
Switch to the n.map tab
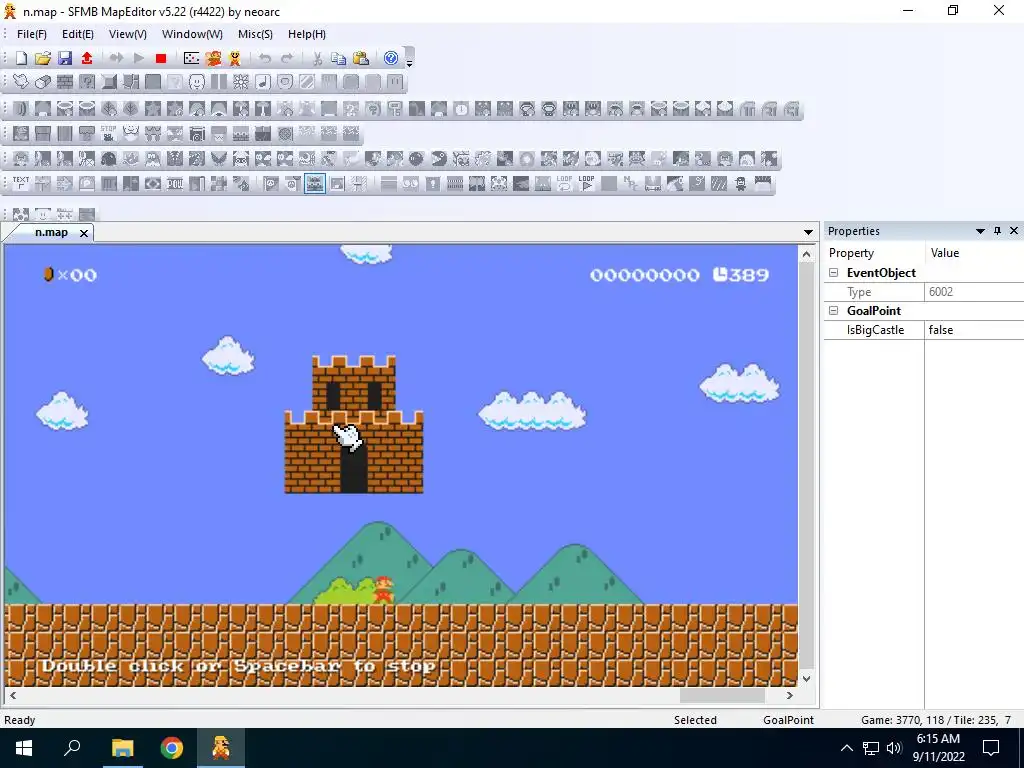pyautogui.click(x=51, y=232)
